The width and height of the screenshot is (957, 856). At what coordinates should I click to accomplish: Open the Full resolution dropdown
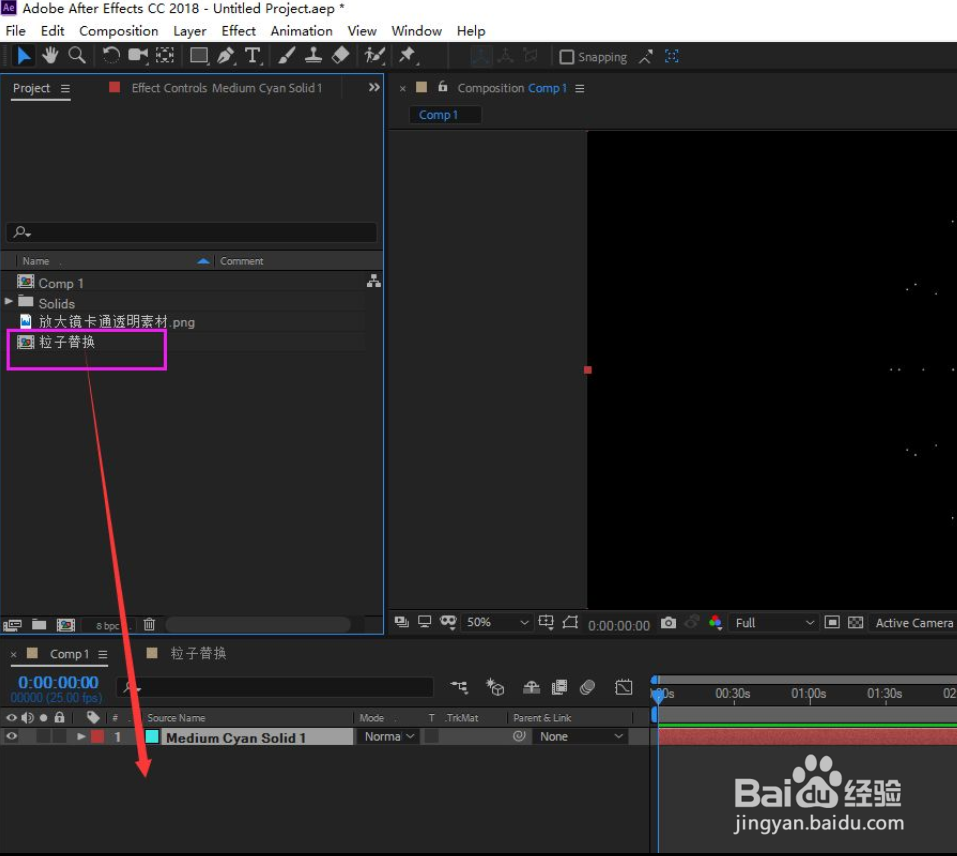pyautogui.click(x=774, y=623)
